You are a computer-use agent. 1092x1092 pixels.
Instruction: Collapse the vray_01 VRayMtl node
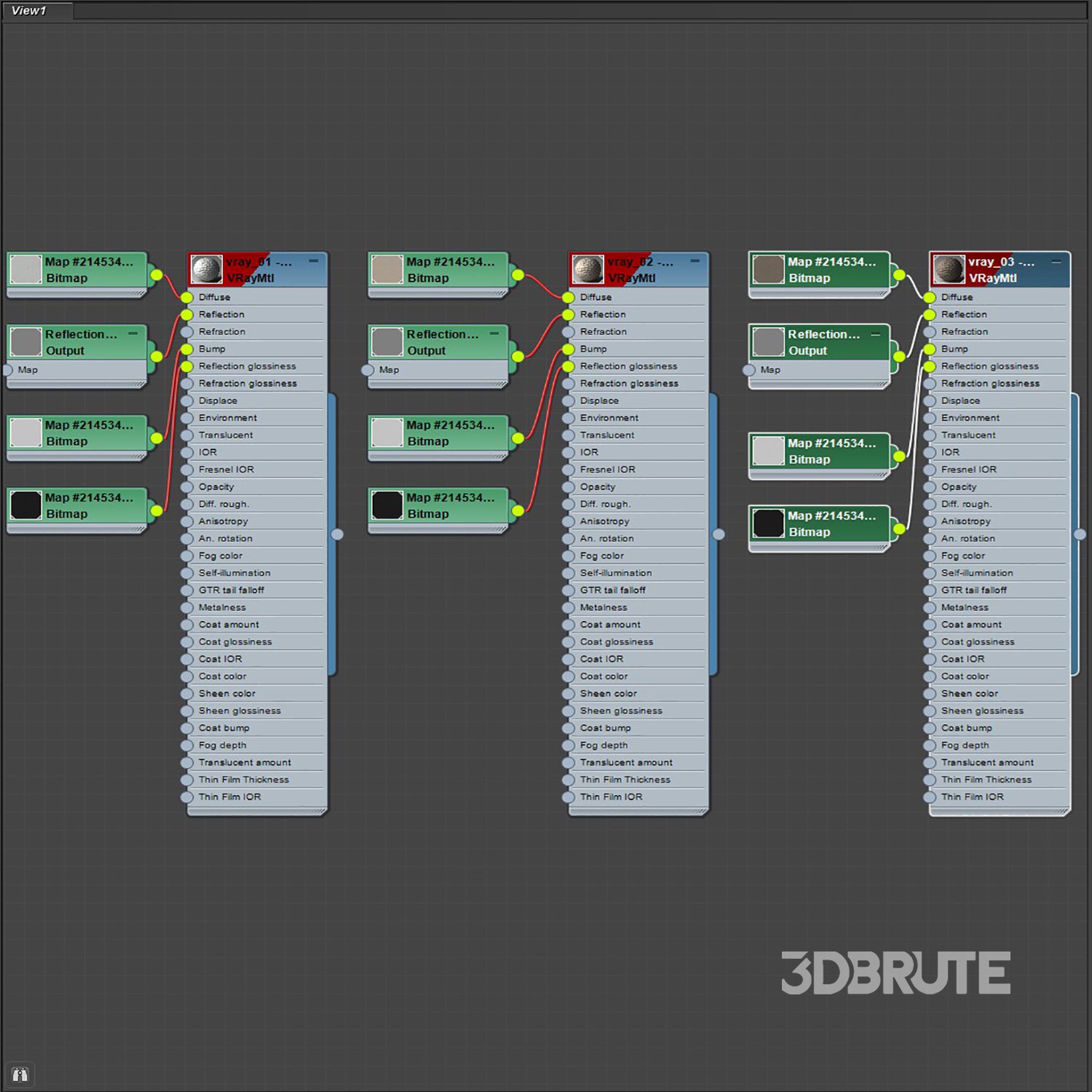click(x=314, y=261)
